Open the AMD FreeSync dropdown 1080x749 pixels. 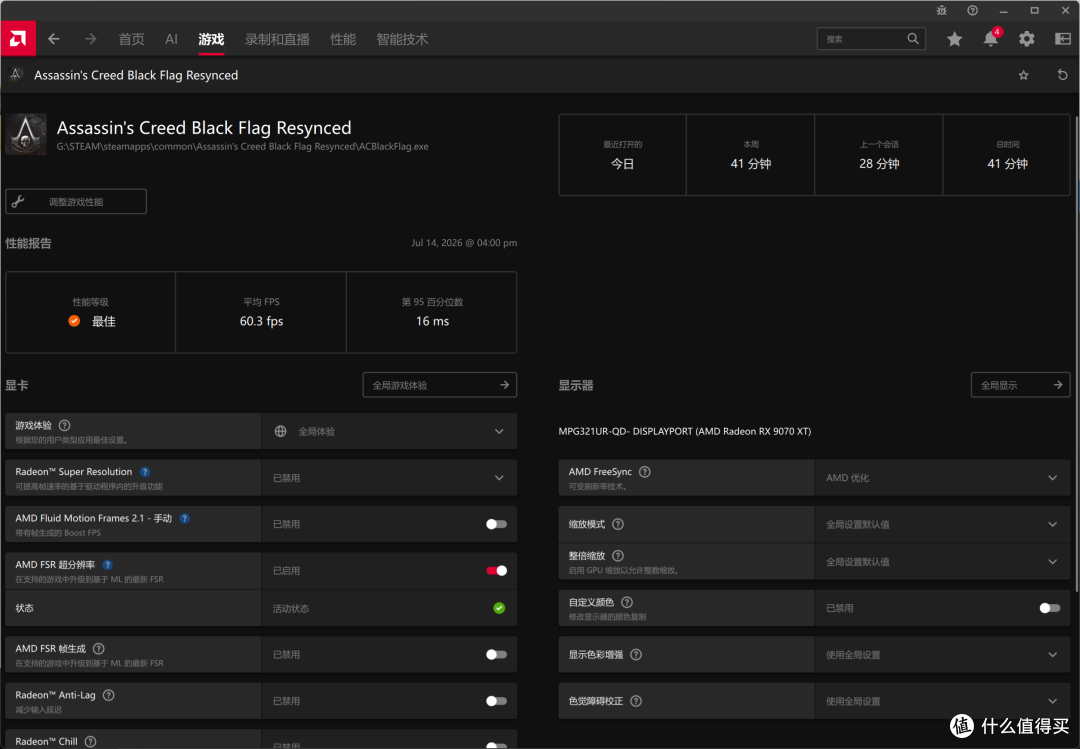(942, 478)
